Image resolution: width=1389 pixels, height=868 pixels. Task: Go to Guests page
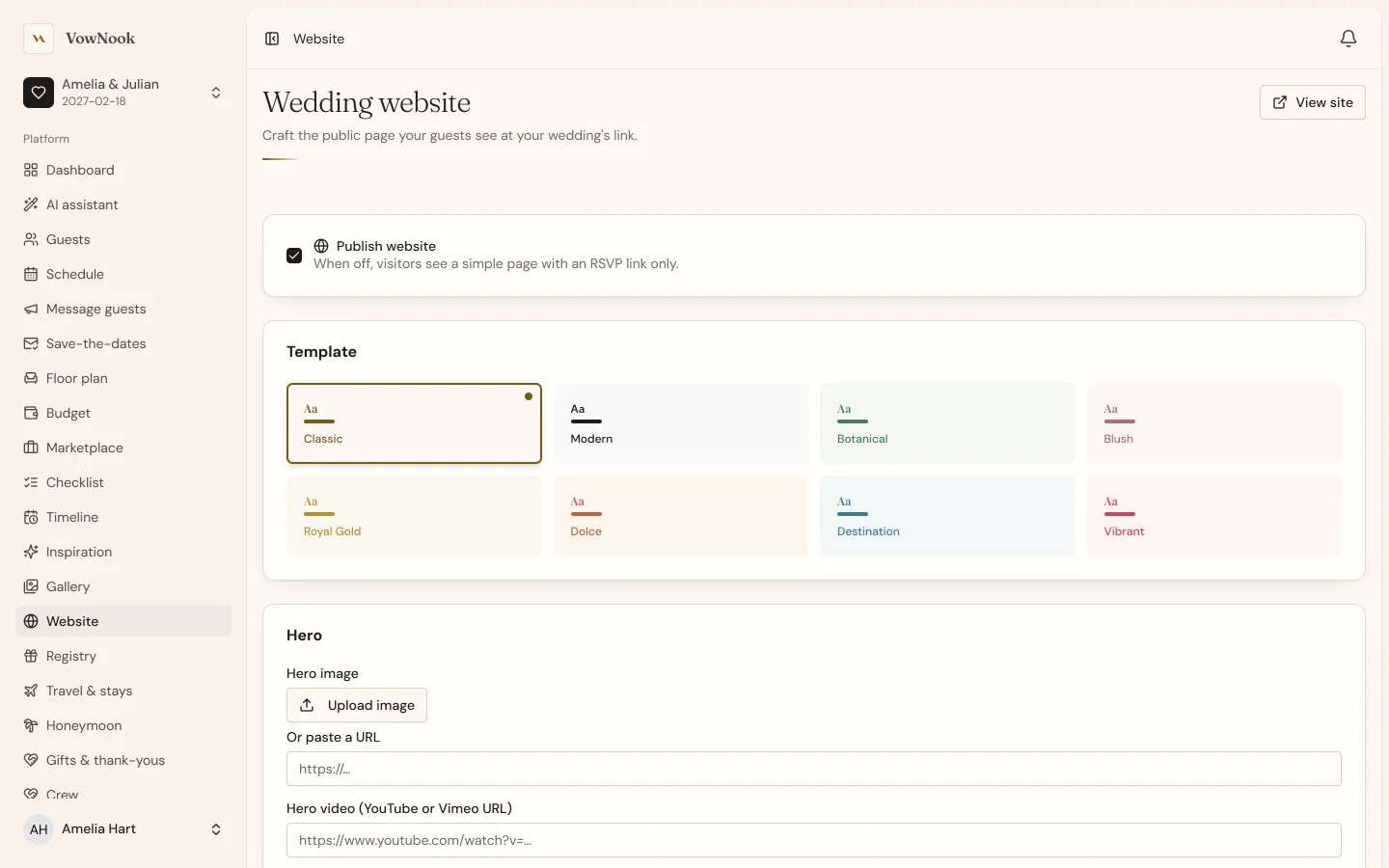tap(123, 239)
